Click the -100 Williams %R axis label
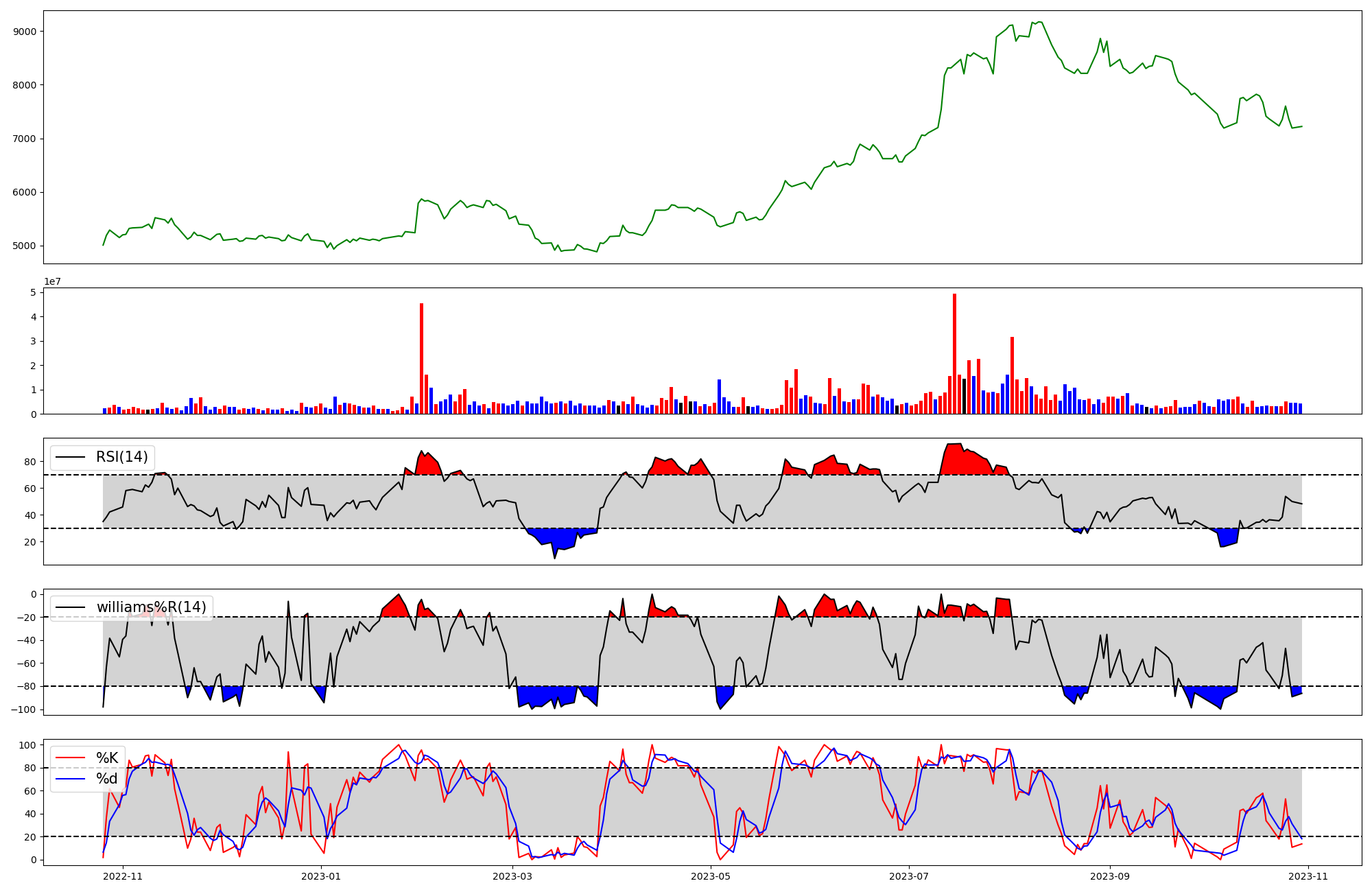1372x892 pixels. tap(23, 709)
